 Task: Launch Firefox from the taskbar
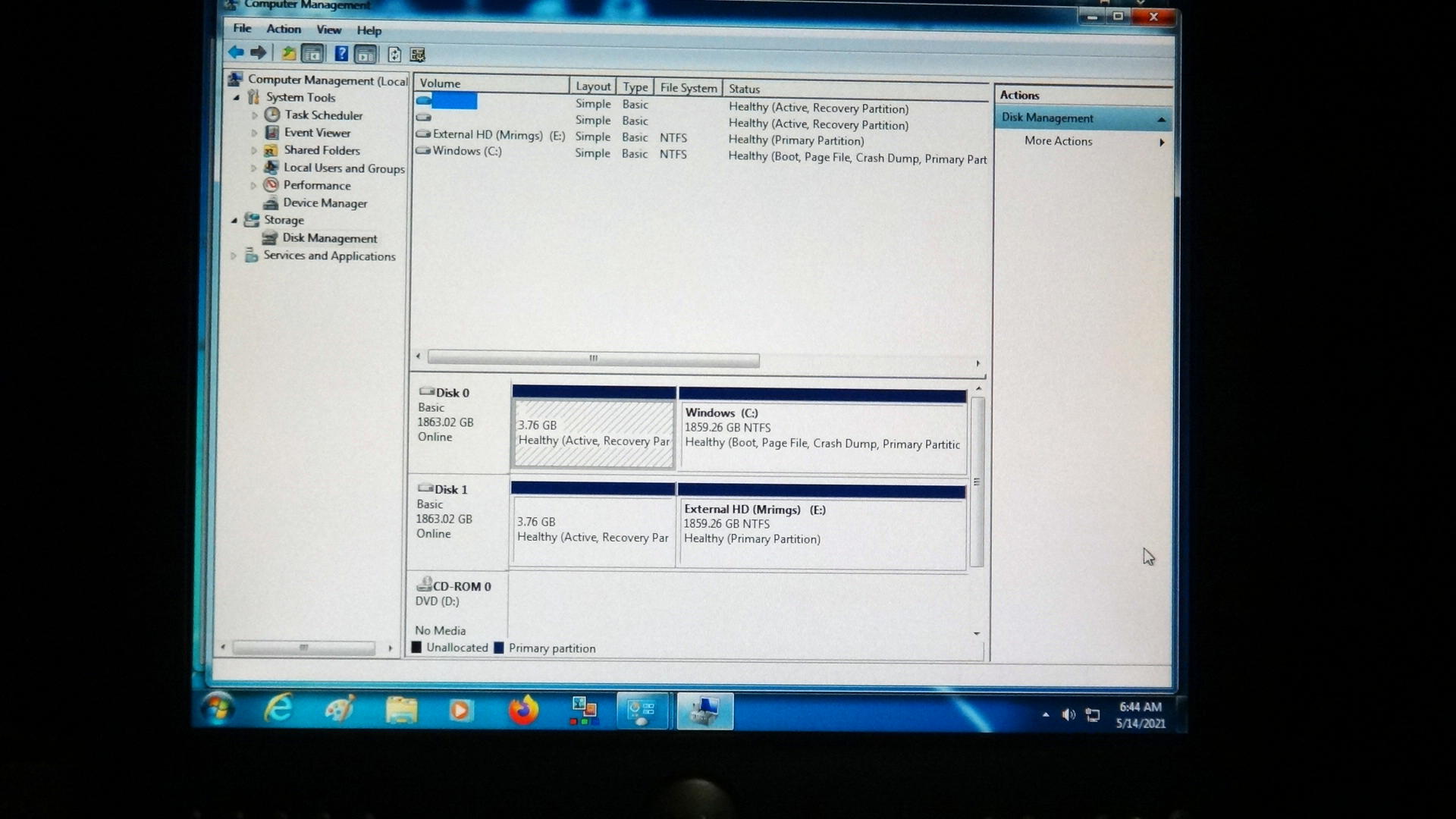click(522, 711)
